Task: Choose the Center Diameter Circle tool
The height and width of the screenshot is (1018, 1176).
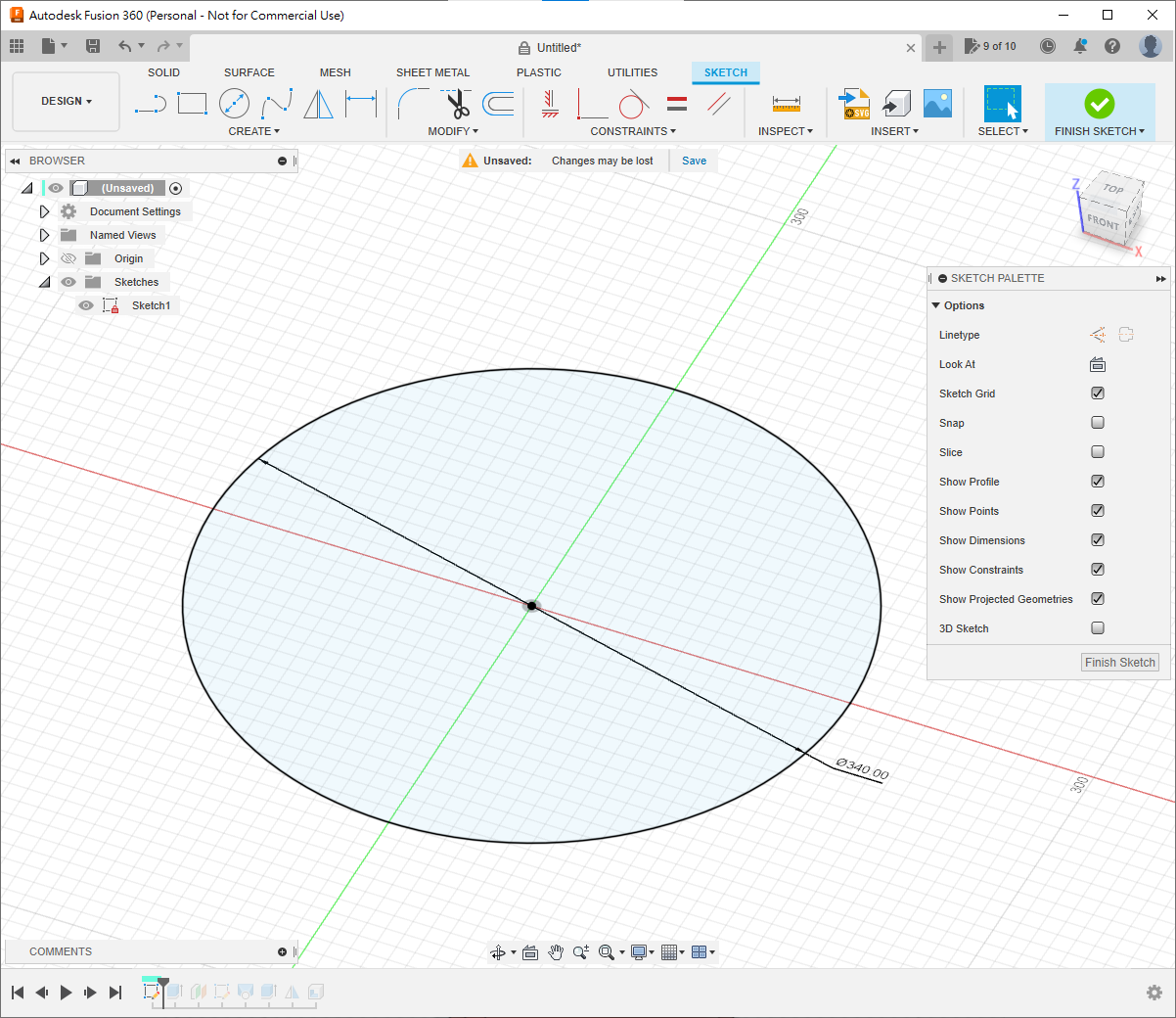Action: [x=234, y=104]
